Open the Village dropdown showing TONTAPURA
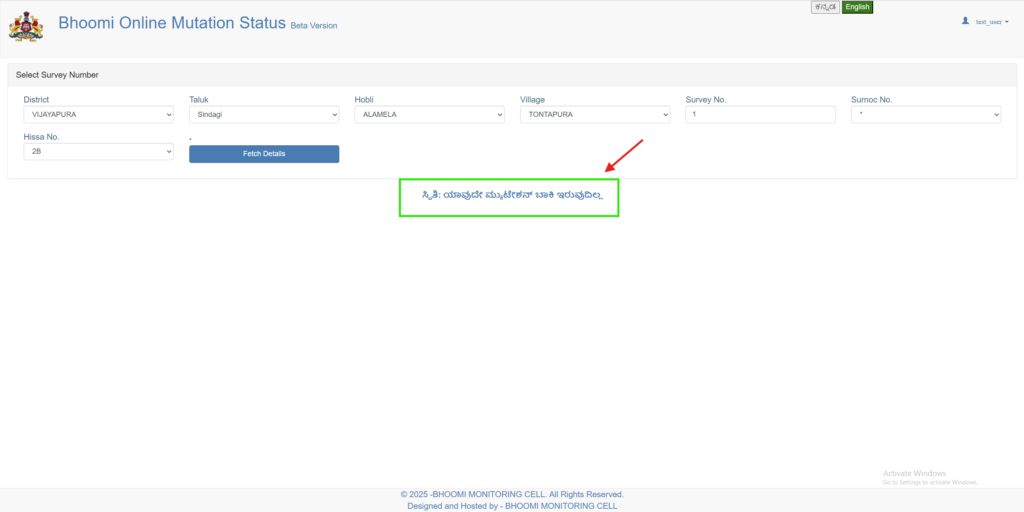This screenshot has width=1024, height=512. 595,115
